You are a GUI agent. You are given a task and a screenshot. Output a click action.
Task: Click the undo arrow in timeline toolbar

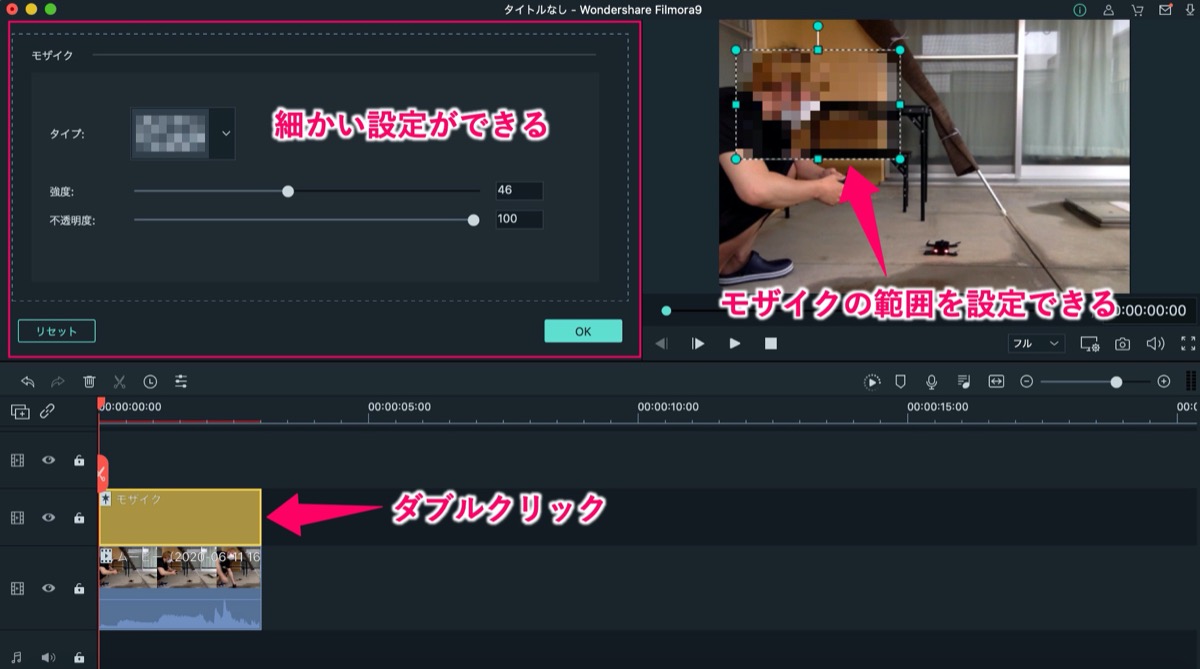tap(28, 381)
